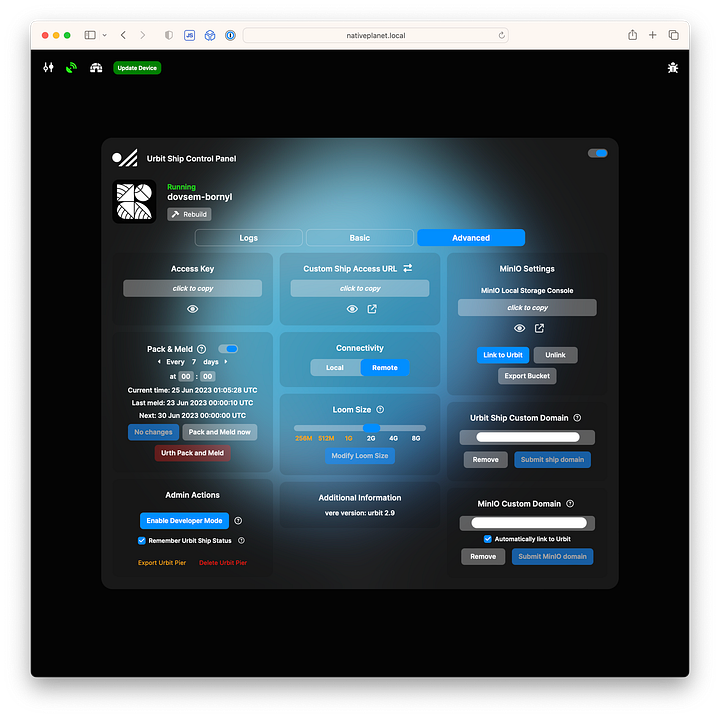
Task: Click Link to Urbit button
Action: pyautogui.click(x=503, y=355)
